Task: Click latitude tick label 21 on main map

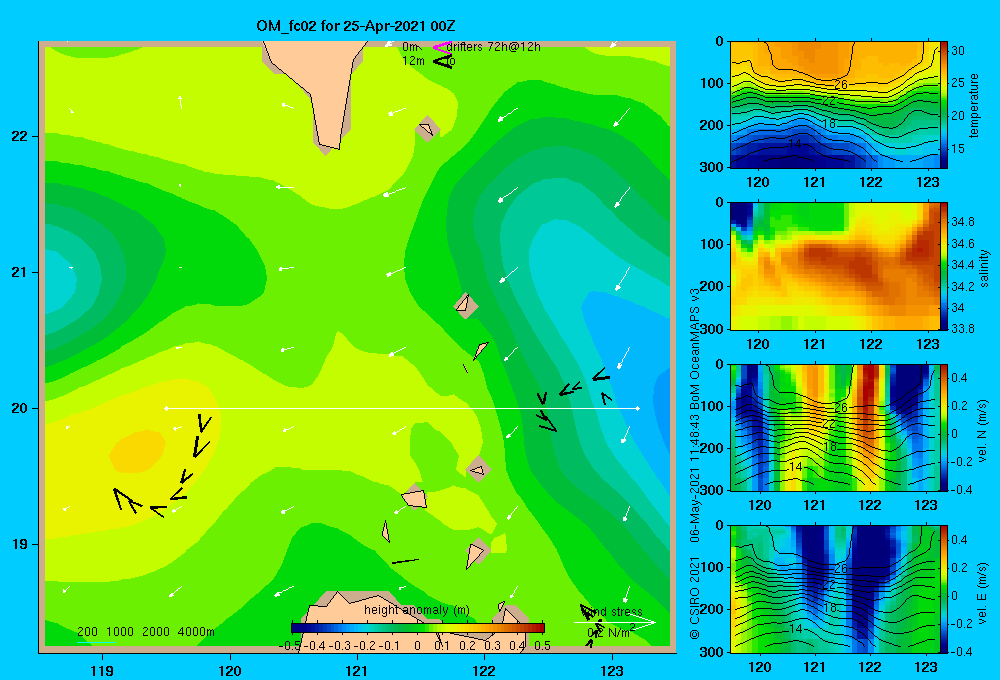Action: [20, 272]
